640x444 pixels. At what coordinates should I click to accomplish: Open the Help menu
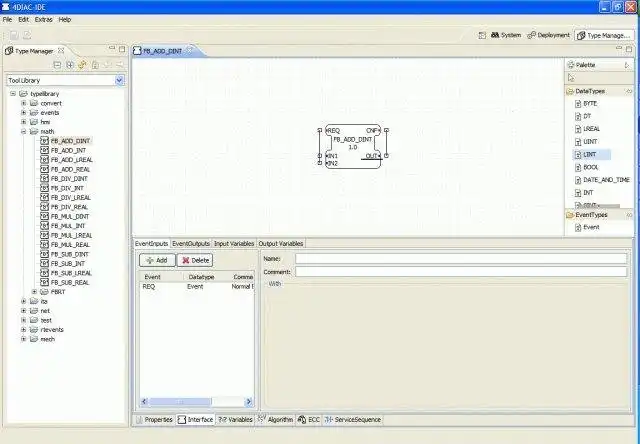pyautogui.click(x=64, y=19)
